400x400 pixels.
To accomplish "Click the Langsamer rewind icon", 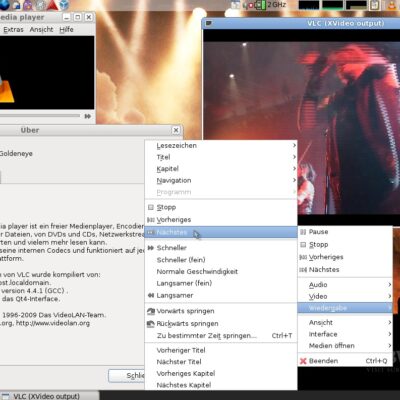I will click(x=151, y=295).
